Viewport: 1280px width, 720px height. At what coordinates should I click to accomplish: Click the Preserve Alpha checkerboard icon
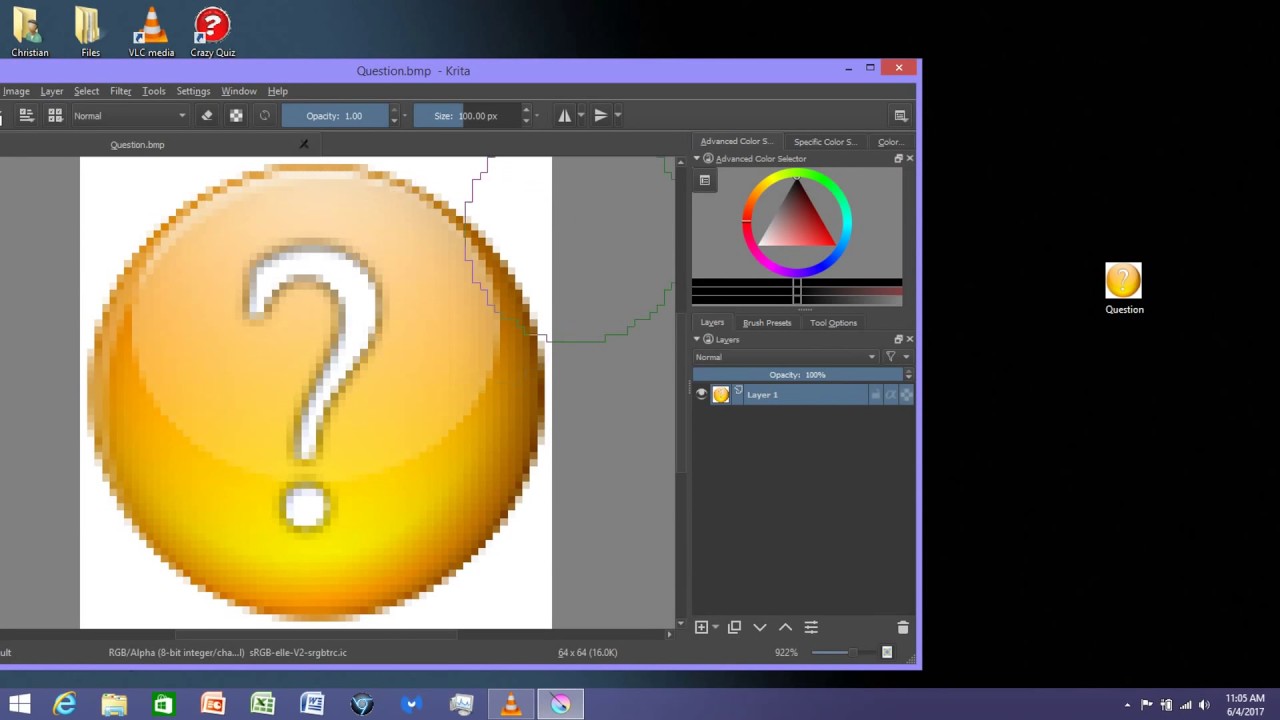click(236, 115)
